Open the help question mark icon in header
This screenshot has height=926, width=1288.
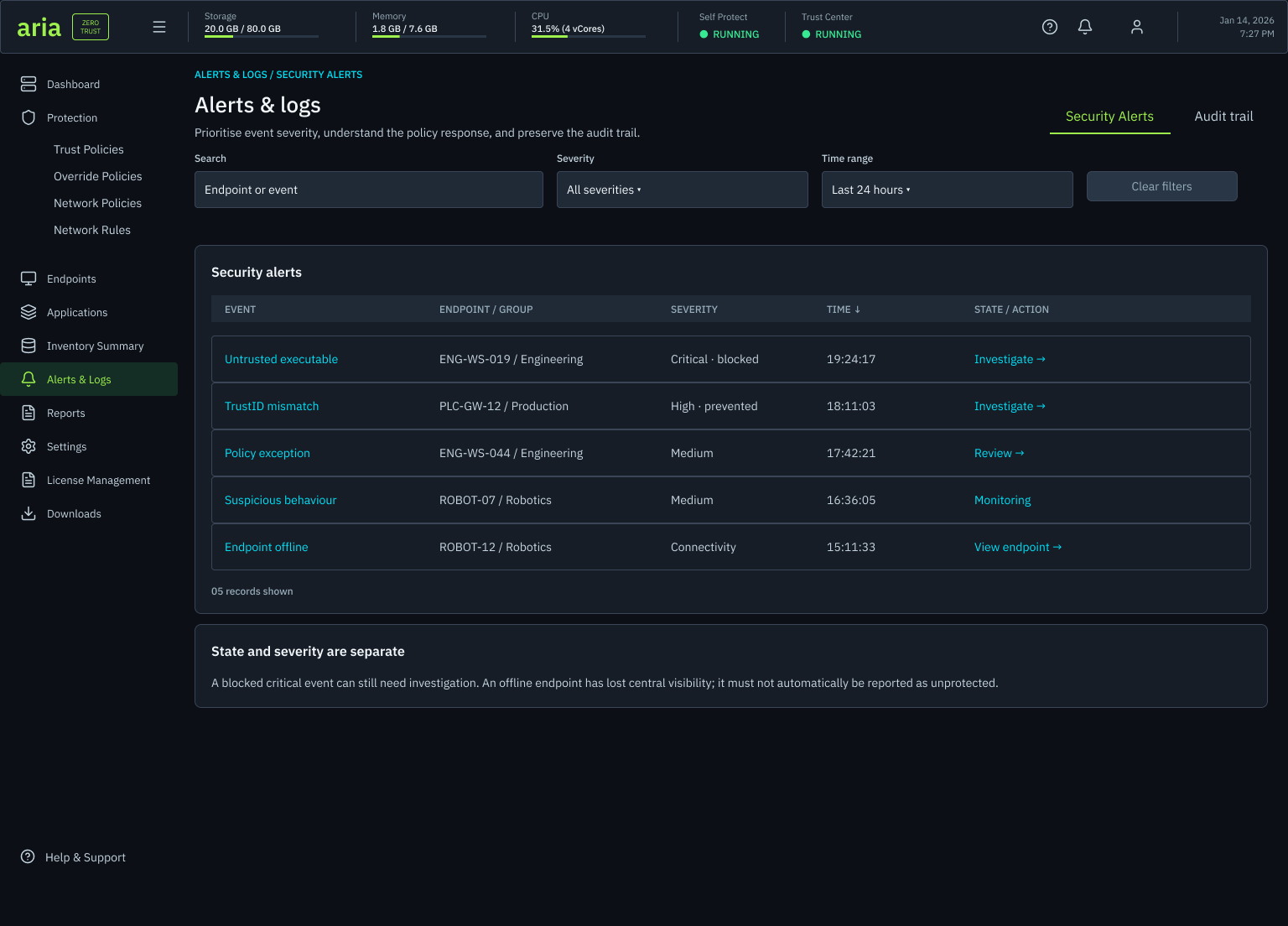tap(1050, 27)
